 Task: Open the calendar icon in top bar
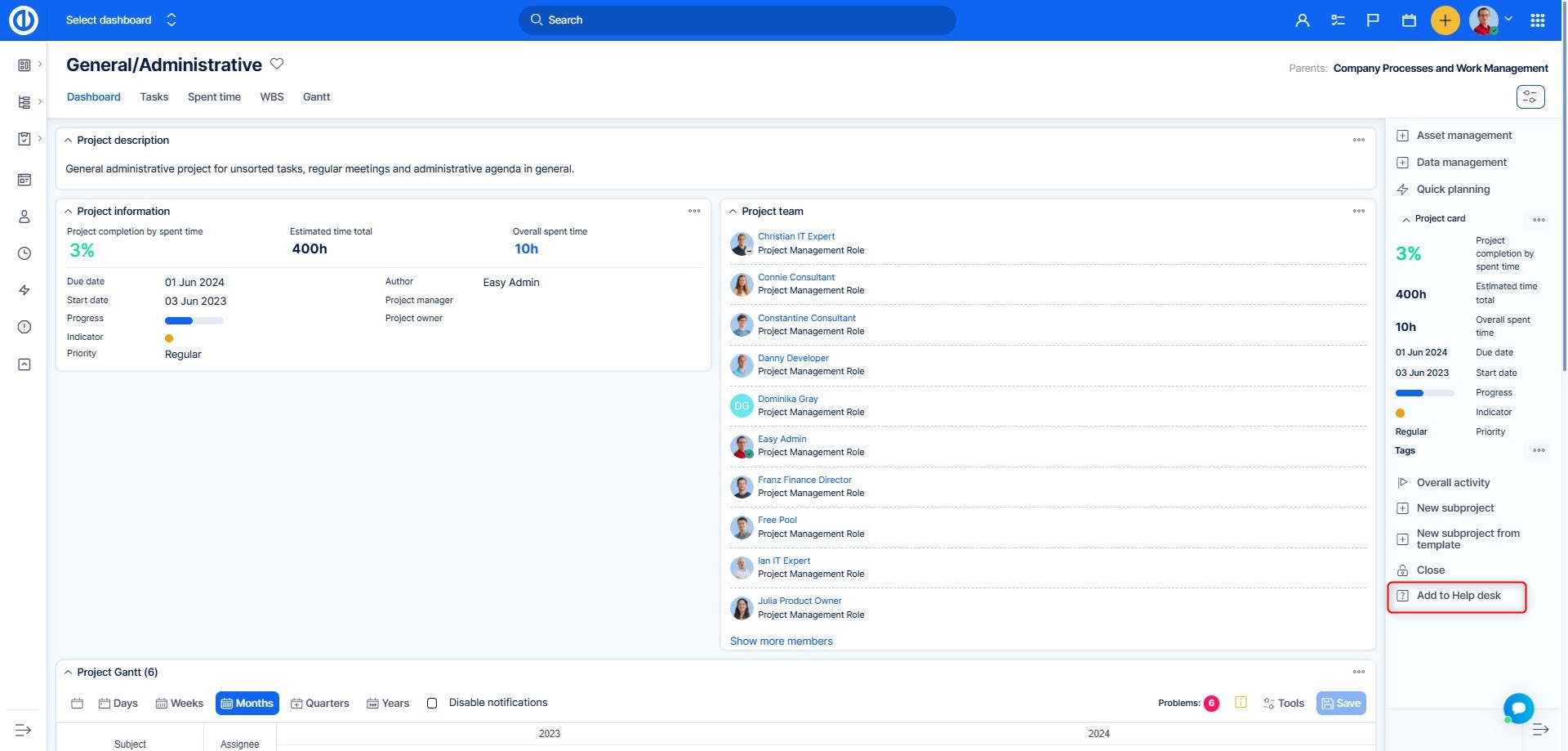(1409, 20)
